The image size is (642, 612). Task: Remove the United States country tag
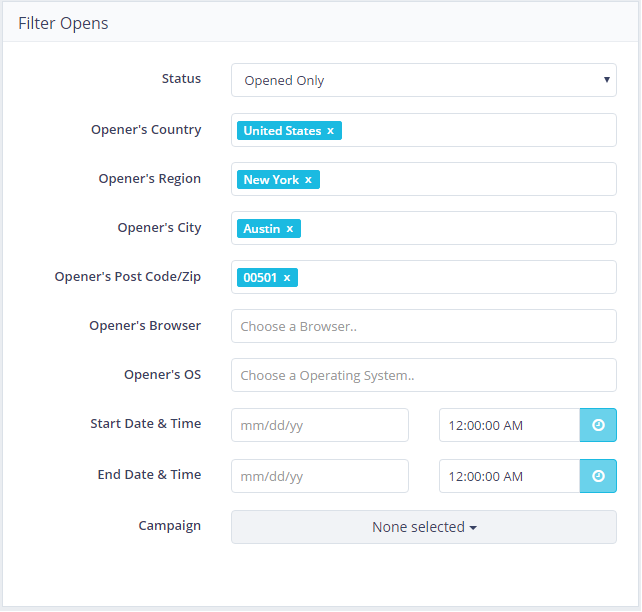click(x=330, y=131)
